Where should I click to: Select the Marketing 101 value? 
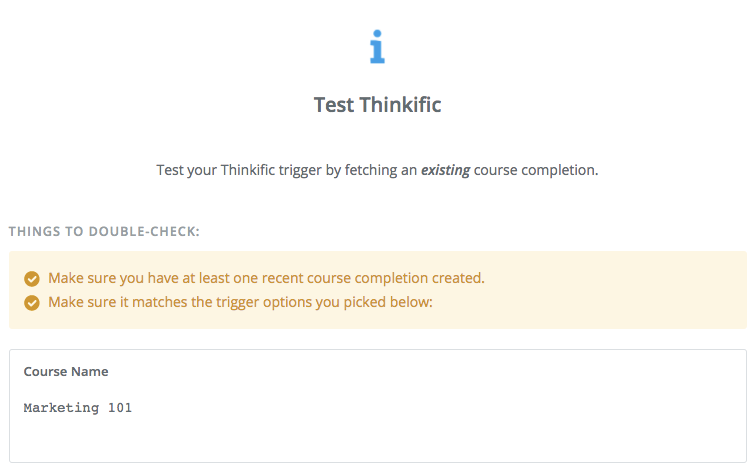pyautogui.click(x=78, y=408)
